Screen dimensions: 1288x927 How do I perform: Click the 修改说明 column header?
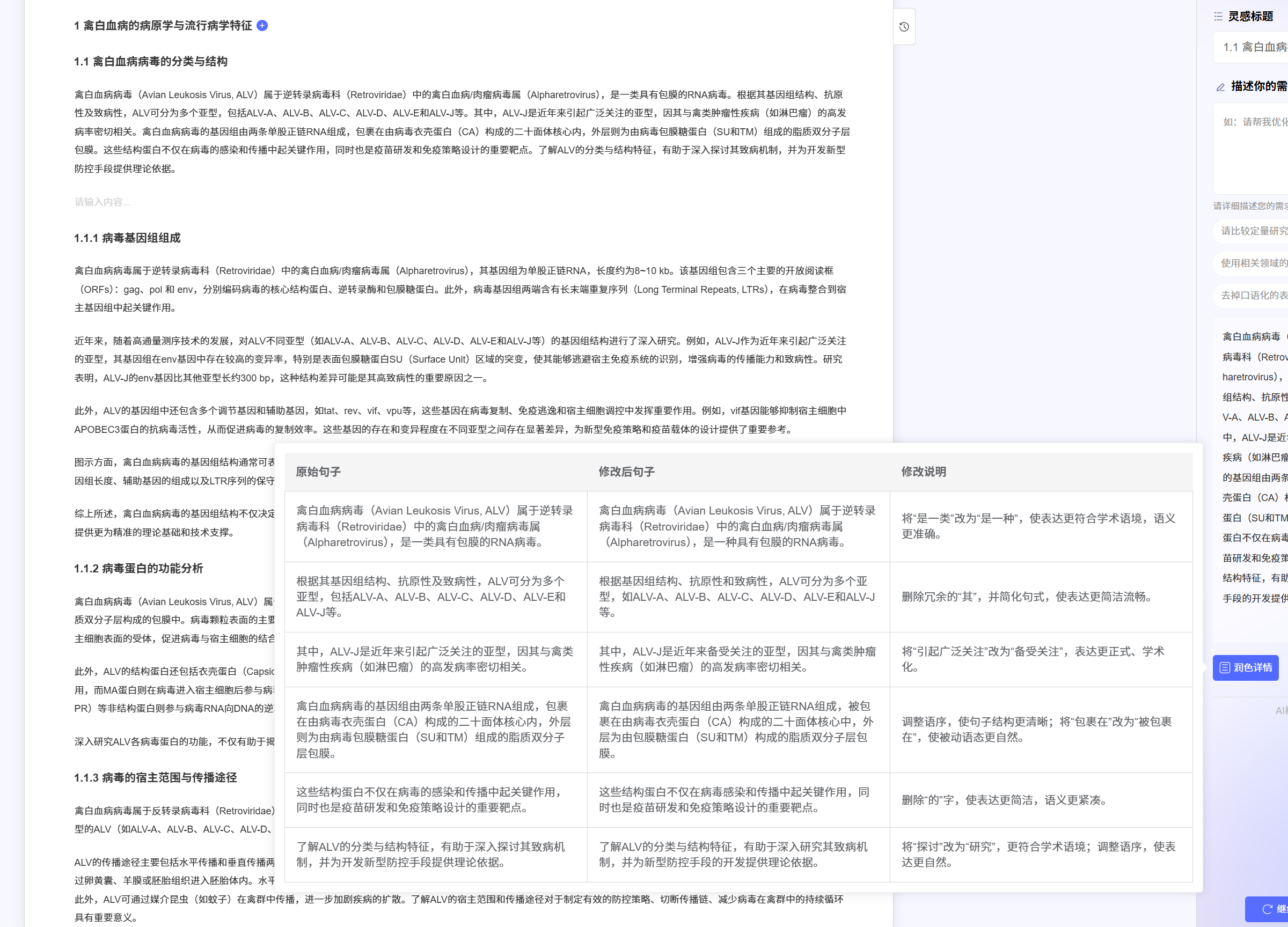click(924, 472)
